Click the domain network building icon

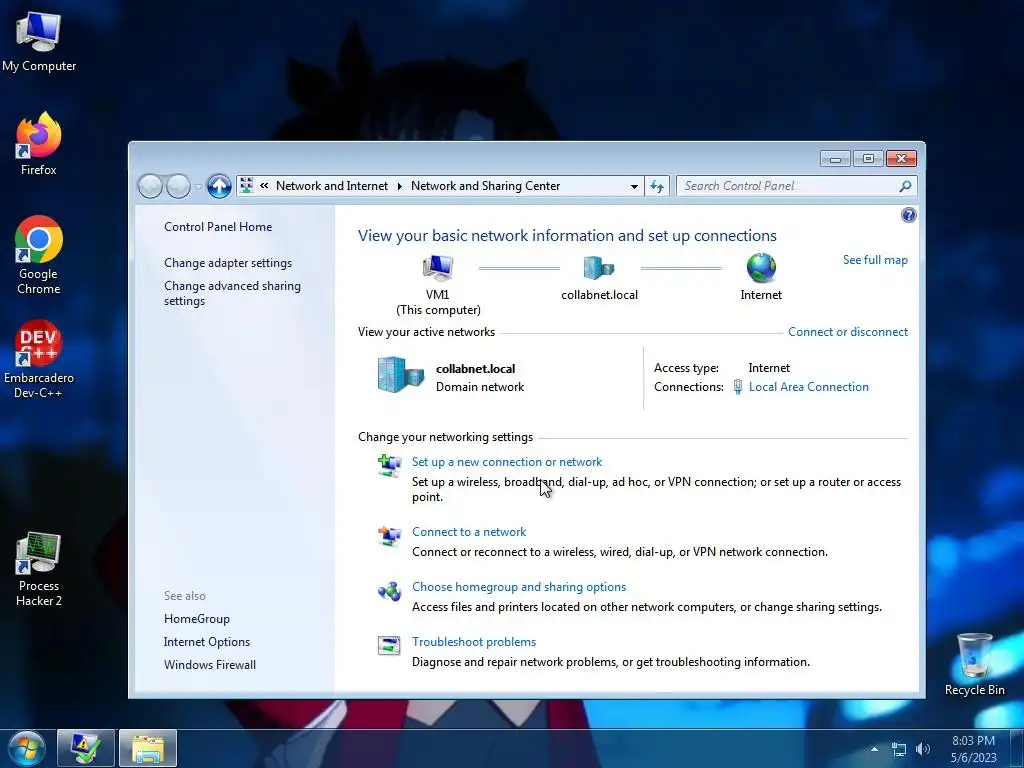point(401,374)
